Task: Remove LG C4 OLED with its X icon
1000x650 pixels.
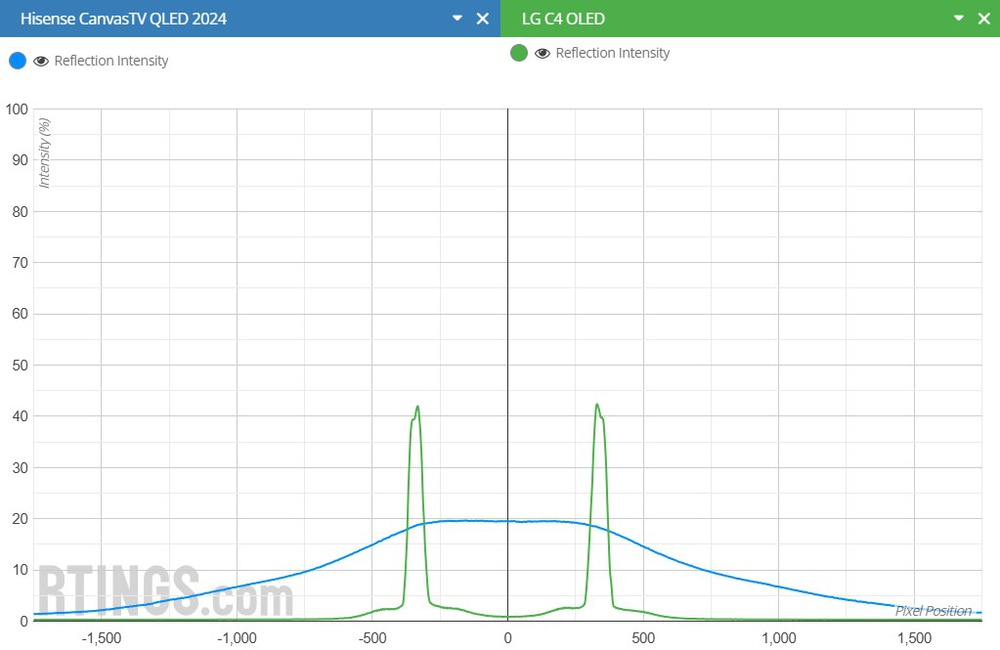Action: coord(984,19)
